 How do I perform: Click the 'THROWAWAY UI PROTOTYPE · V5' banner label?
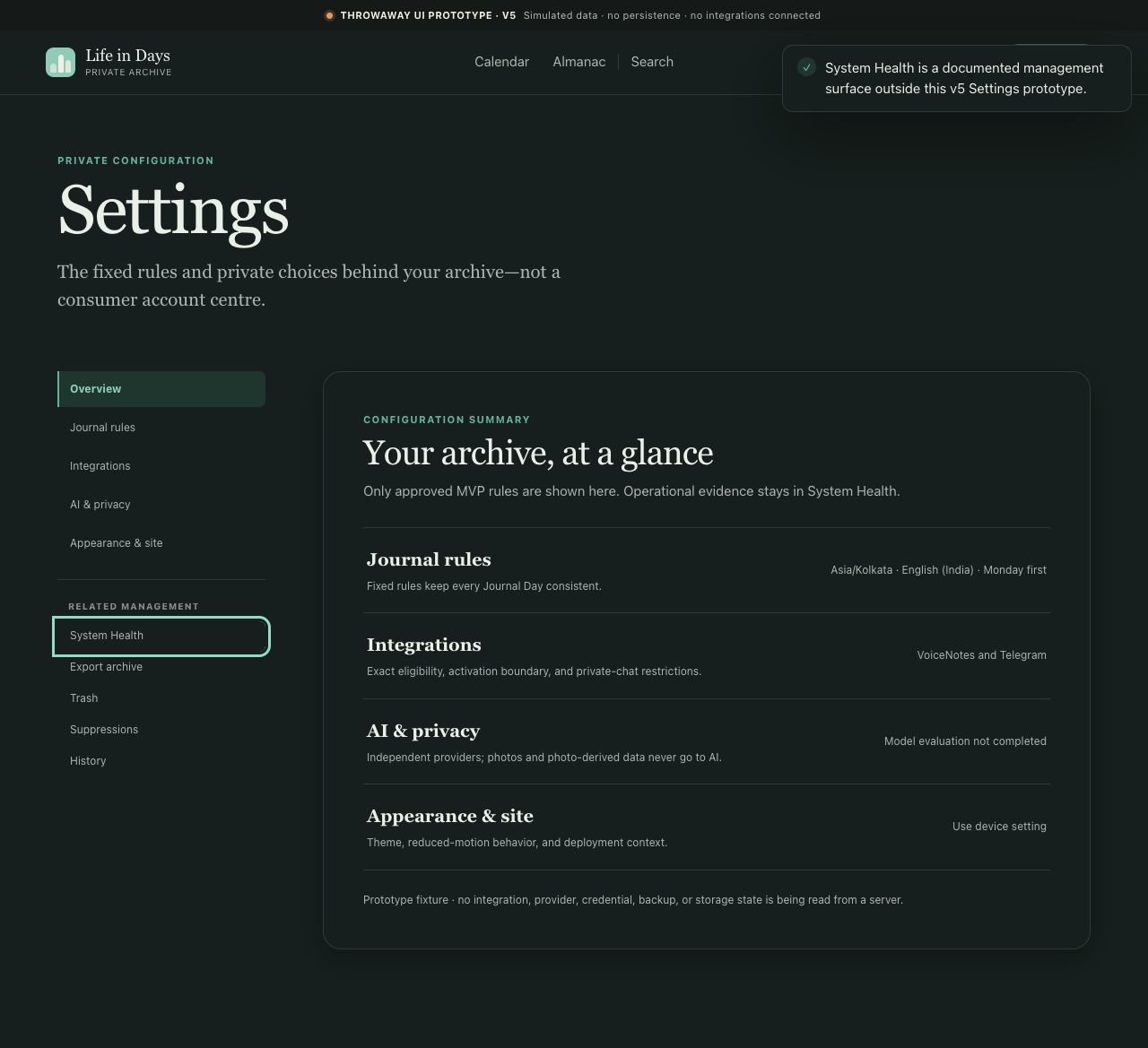pos(428,15)
